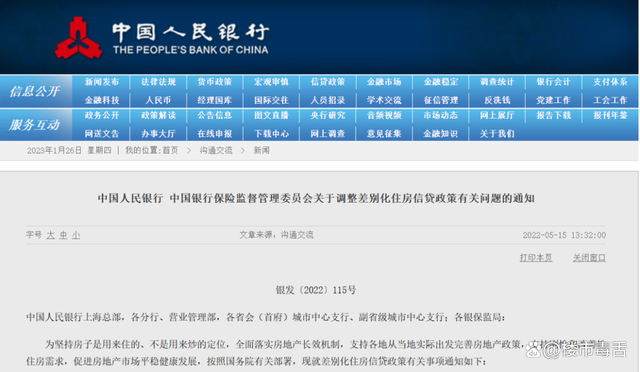This screenshot has width=640, height=372.
Task: Open 反洗钱 navigation link
Action: (x=497, y=100)
